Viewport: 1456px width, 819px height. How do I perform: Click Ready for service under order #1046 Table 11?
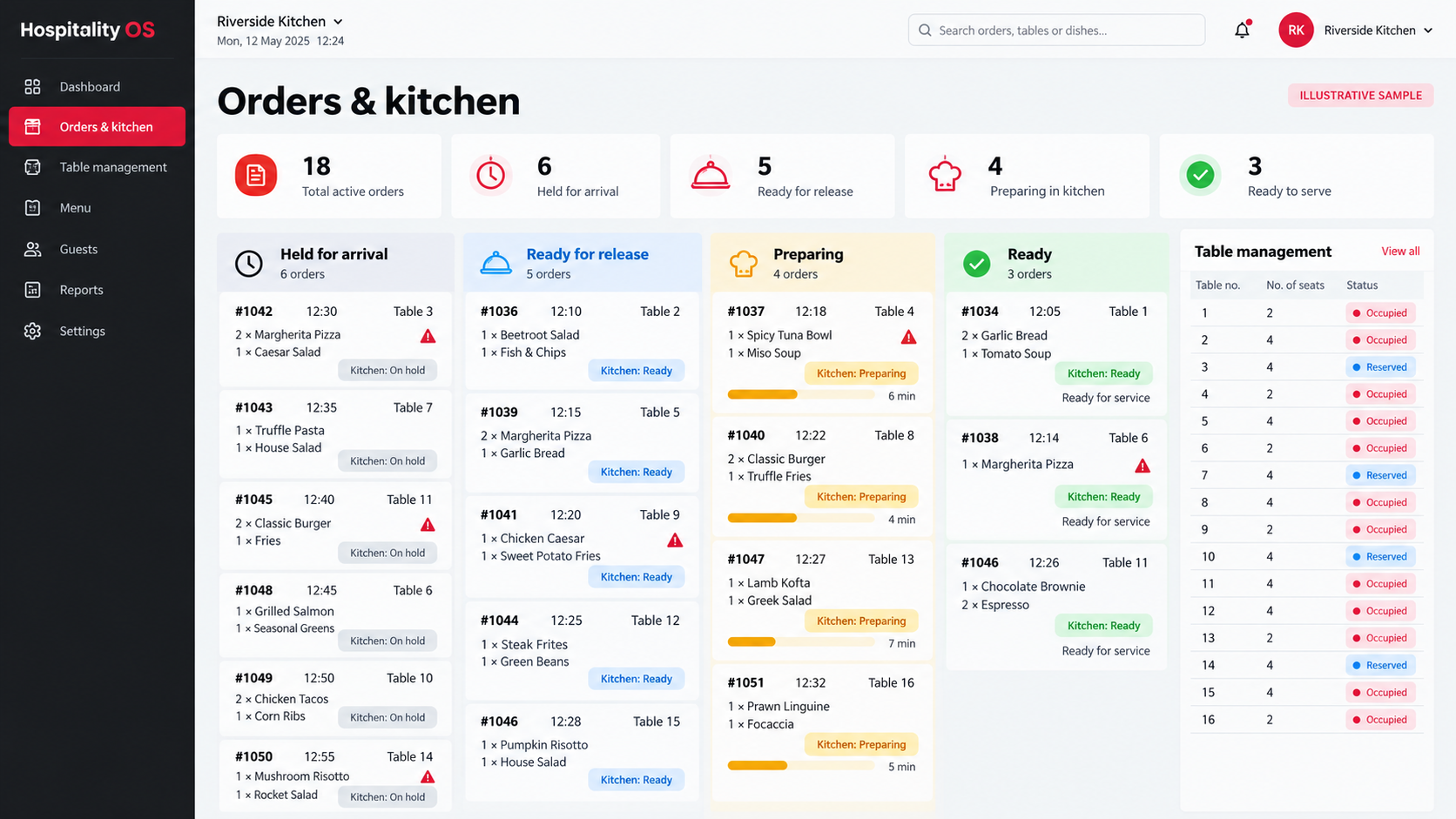tap(1106, 651)
